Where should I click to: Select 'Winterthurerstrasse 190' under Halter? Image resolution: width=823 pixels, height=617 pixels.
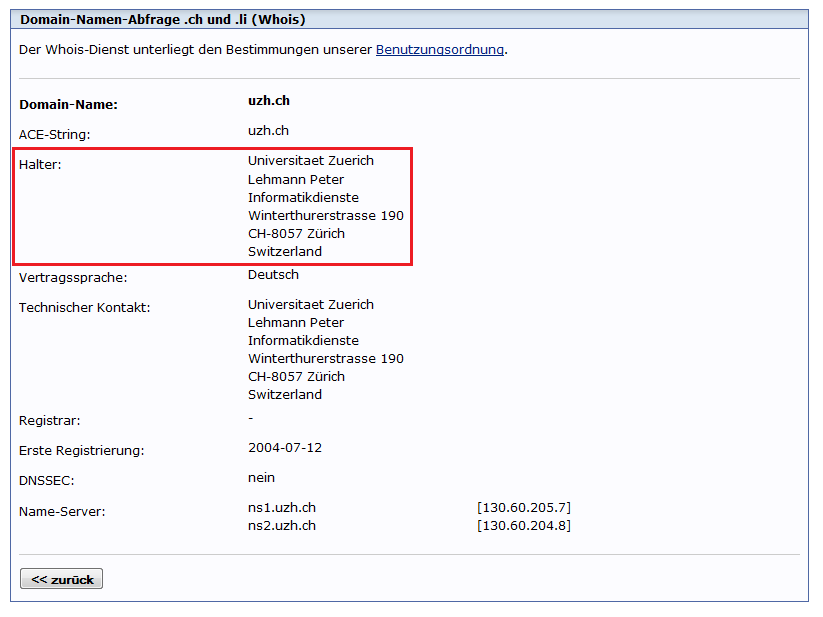(326, 216)
